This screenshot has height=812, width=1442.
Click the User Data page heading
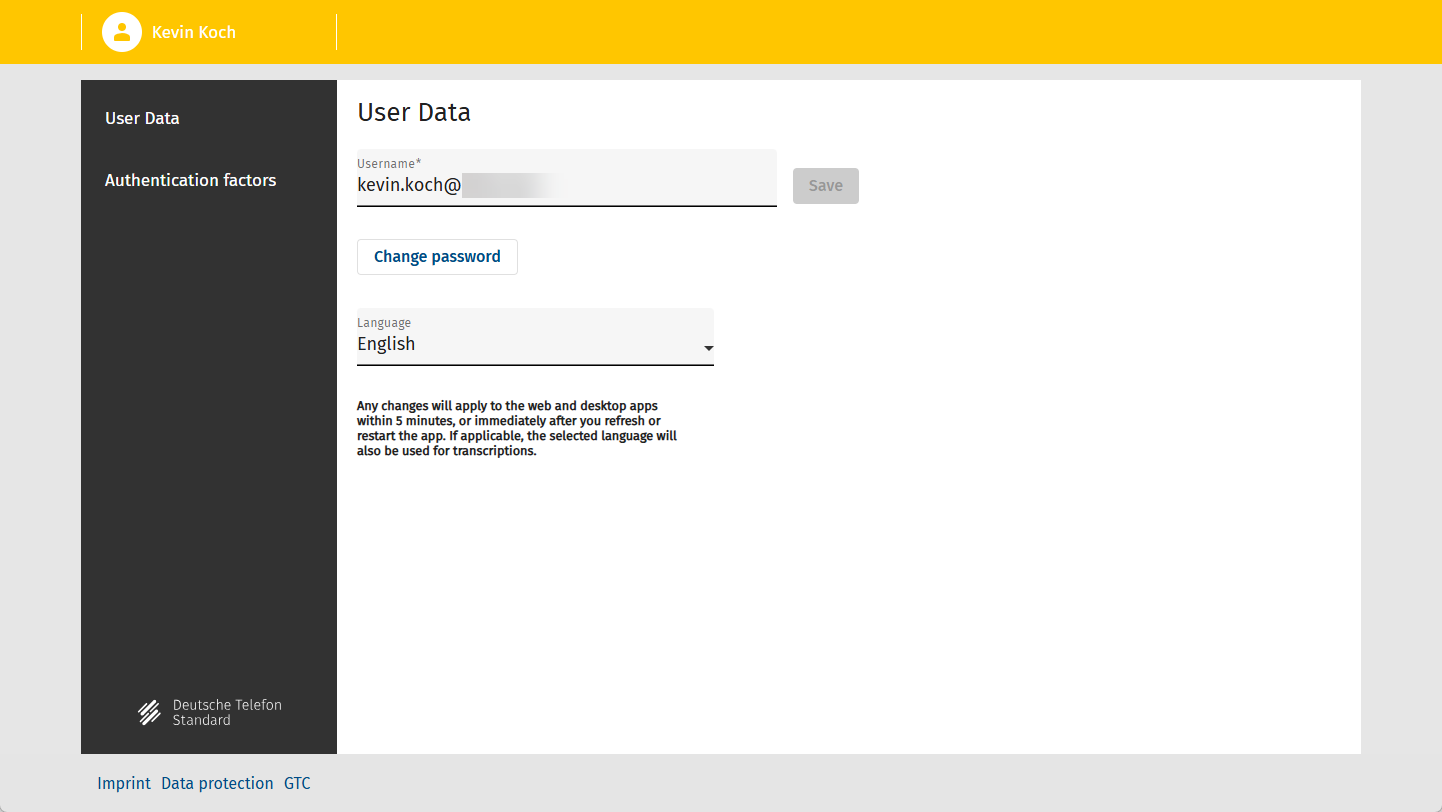(414, 112)
